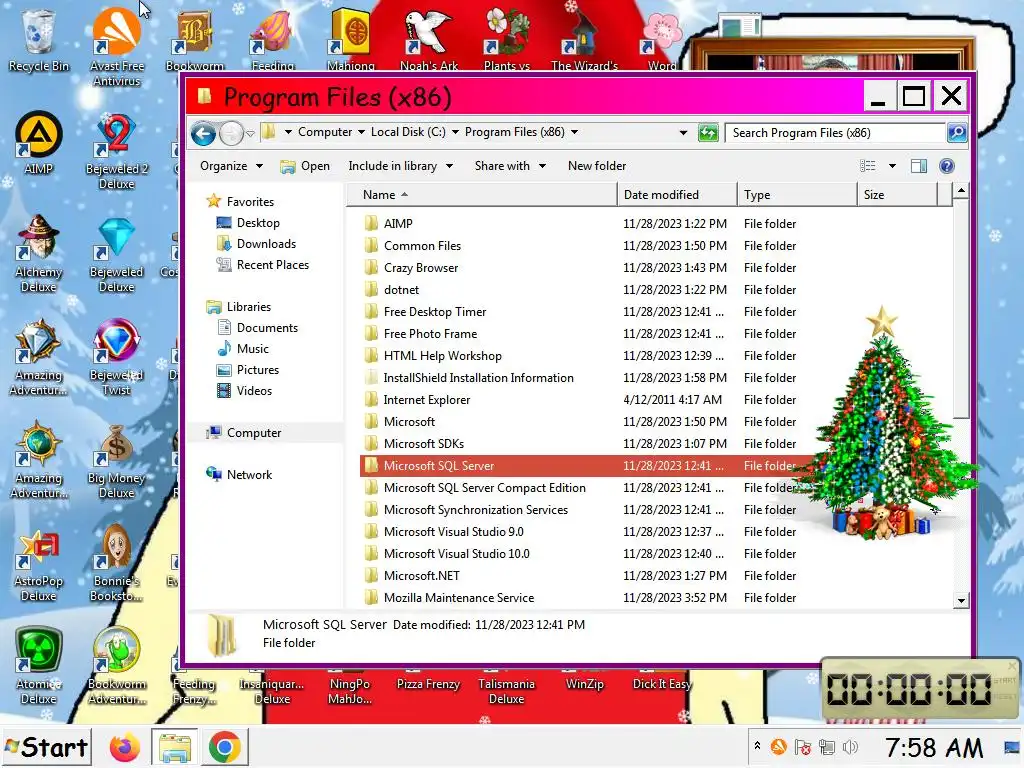The width and height of the screenshot is (1024, 768).
Task: Expand Local Disk (C:) breadcrumb arrow
Action: (x=455, y=132)
